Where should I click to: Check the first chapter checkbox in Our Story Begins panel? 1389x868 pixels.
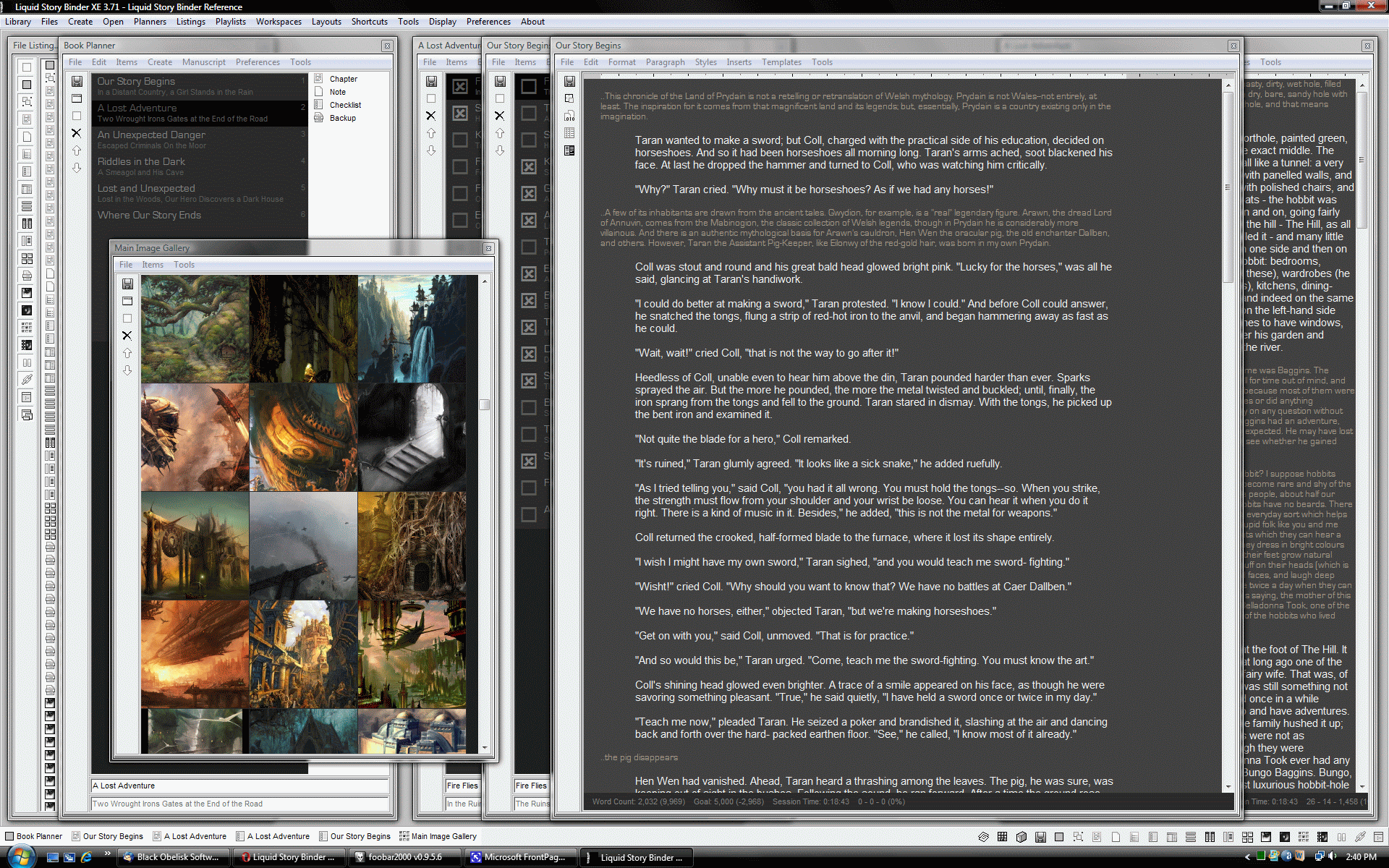click(x=528, y=86)
